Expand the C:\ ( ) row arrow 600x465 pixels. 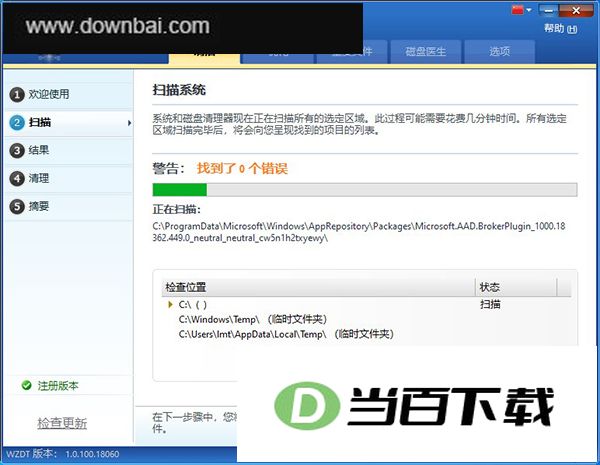pos(170,305)
